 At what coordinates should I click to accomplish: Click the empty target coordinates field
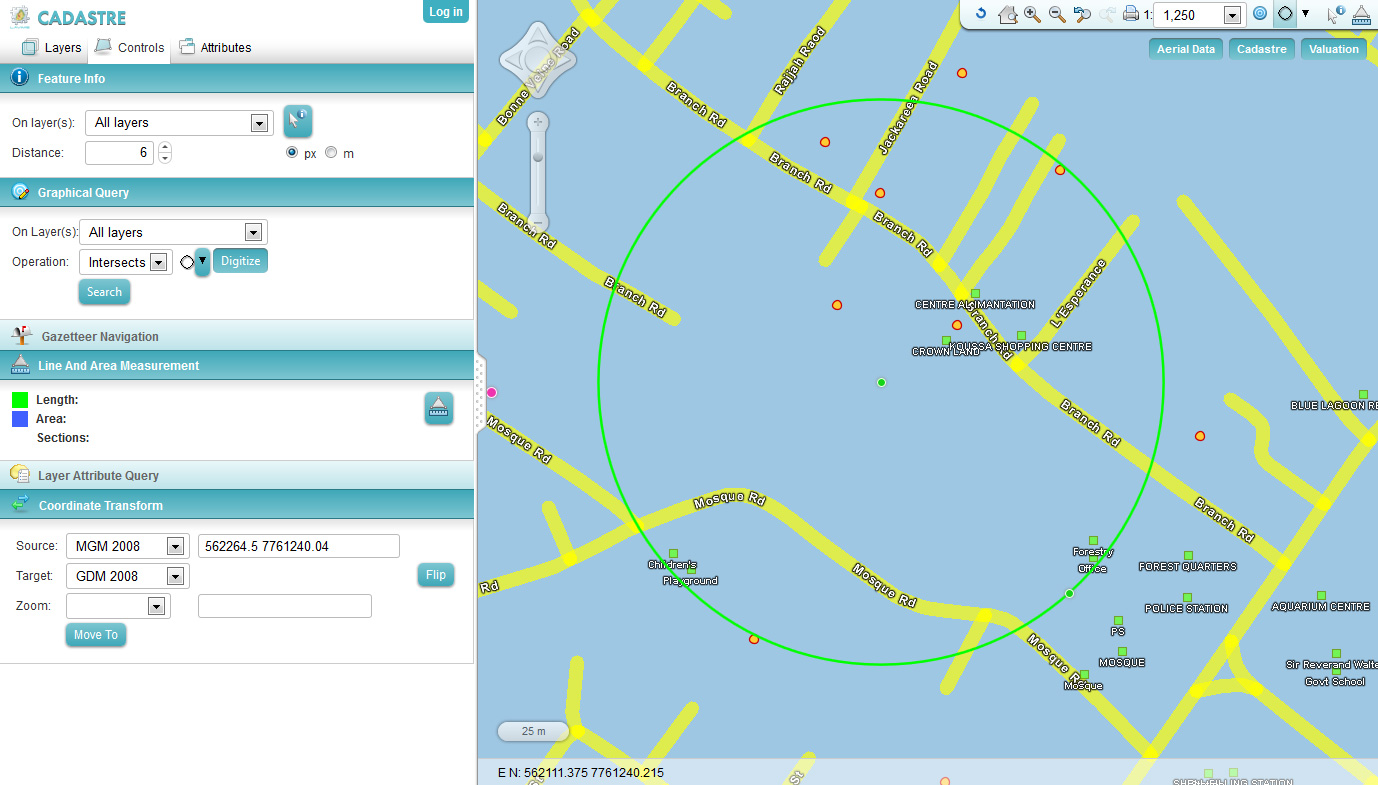tap(285, 606)
